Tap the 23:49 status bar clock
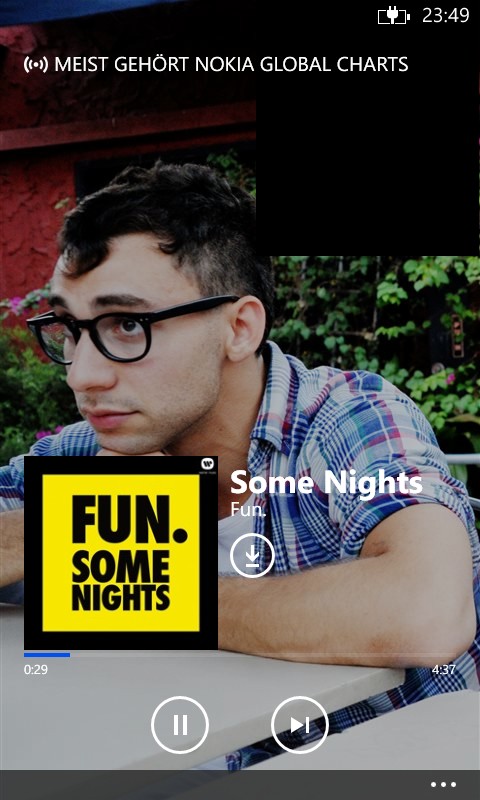This screenshot has height=800, width=480. [x=446, y=15]
